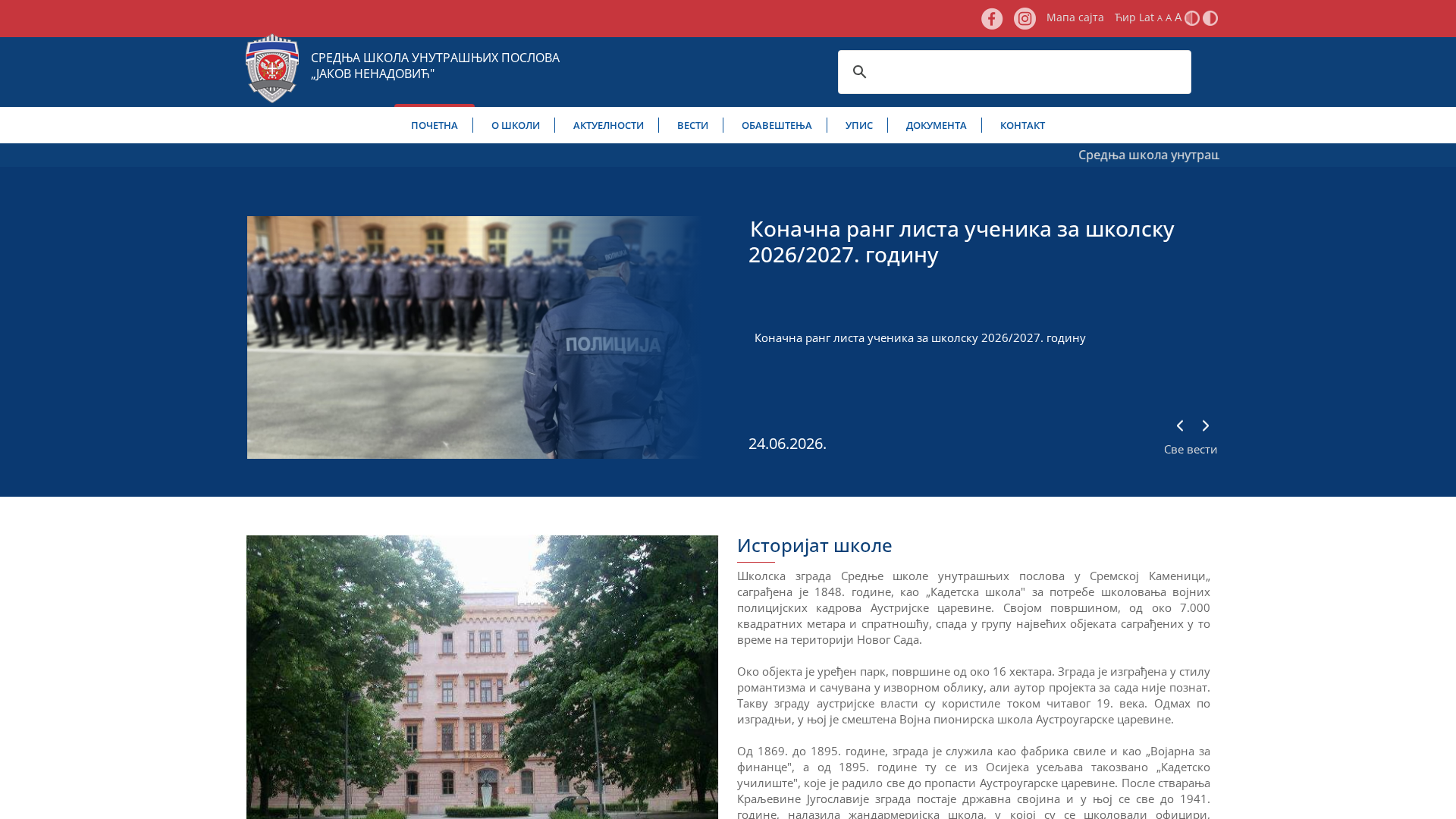Open the ВЕСТИ menu item
The height and width of the screenshot is (819, 1456).
692,126
